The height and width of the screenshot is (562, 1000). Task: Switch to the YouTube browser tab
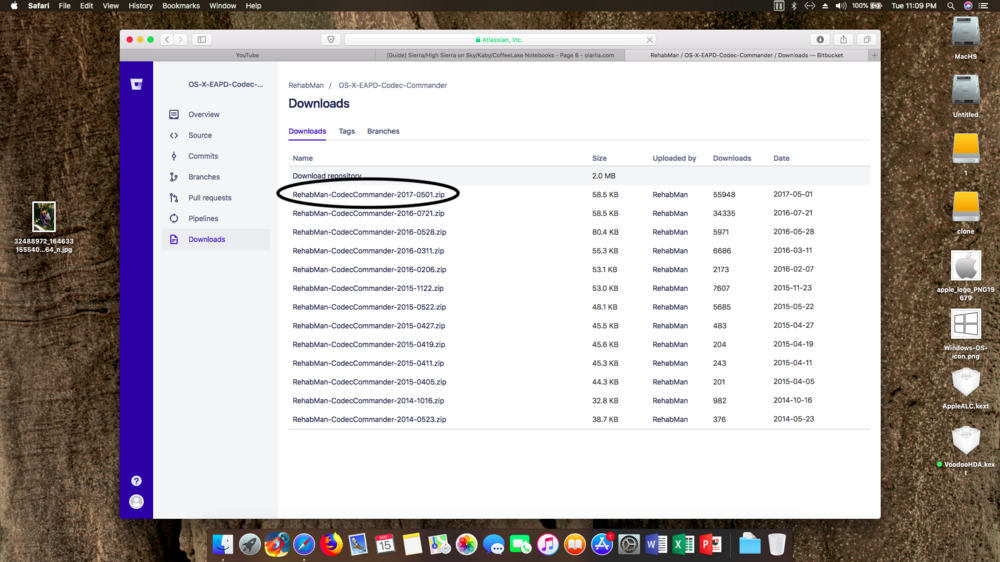point(247,55)
